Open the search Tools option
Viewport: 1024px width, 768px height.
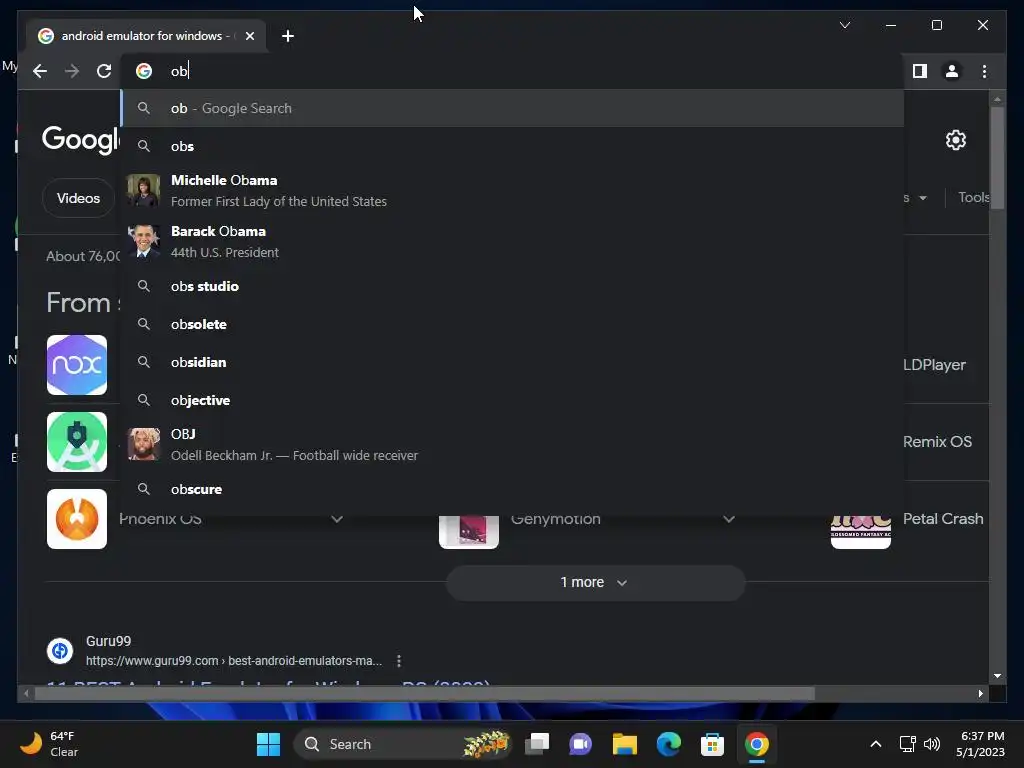[974, 197]
